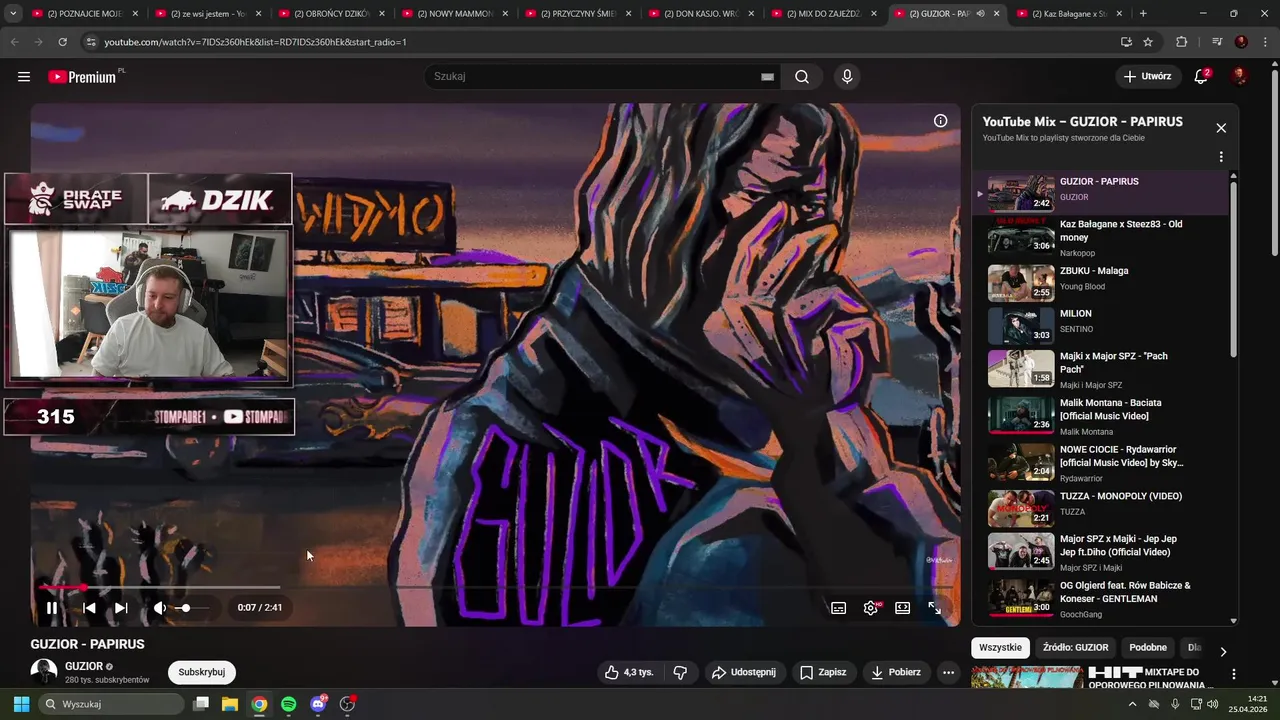Screen dimensions: 1280x720
Task: Select the Wszystkie filter chip
Action: [1000, 647]
